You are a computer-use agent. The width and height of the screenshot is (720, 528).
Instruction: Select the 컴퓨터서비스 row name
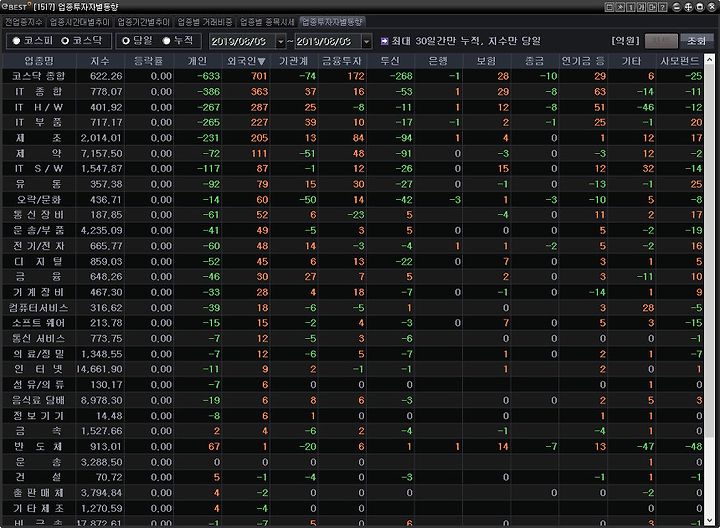tap(39, 308)
